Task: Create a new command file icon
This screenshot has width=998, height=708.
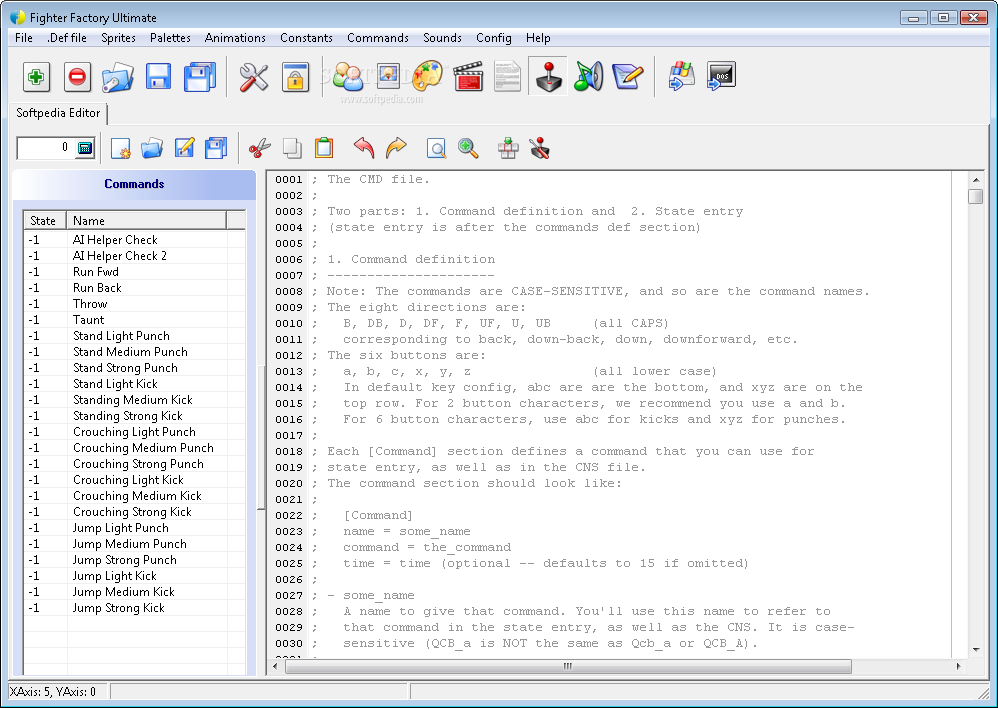Action: [x=120, y=148]
